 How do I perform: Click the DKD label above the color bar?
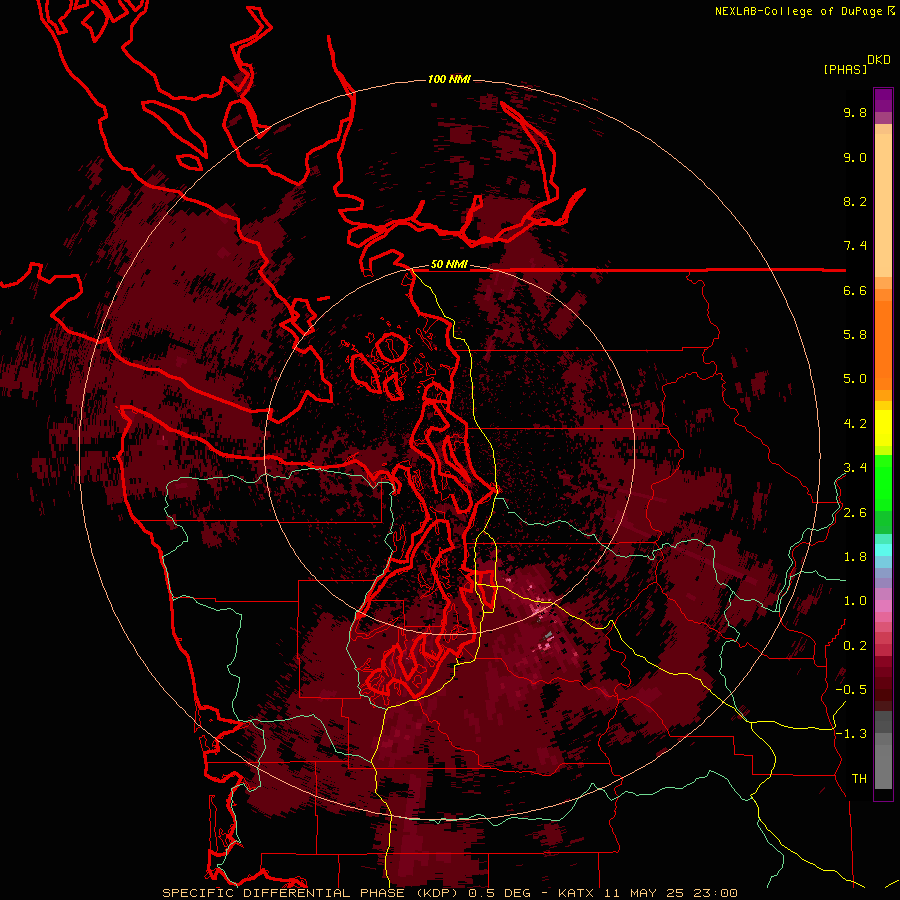879,60
